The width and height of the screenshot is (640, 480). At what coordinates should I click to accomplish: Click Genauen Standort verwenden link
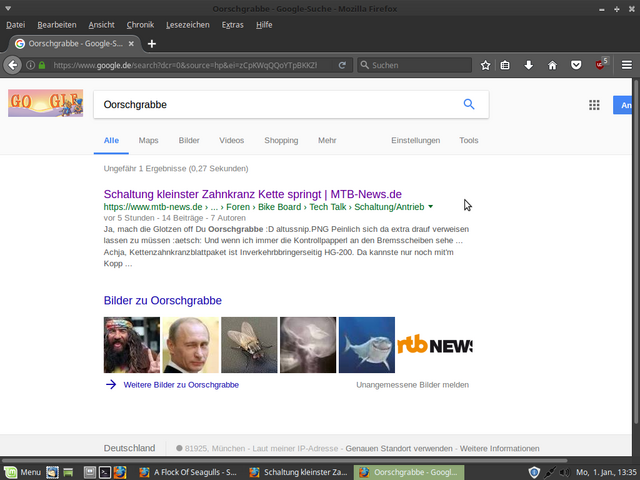tap(399, 449)
